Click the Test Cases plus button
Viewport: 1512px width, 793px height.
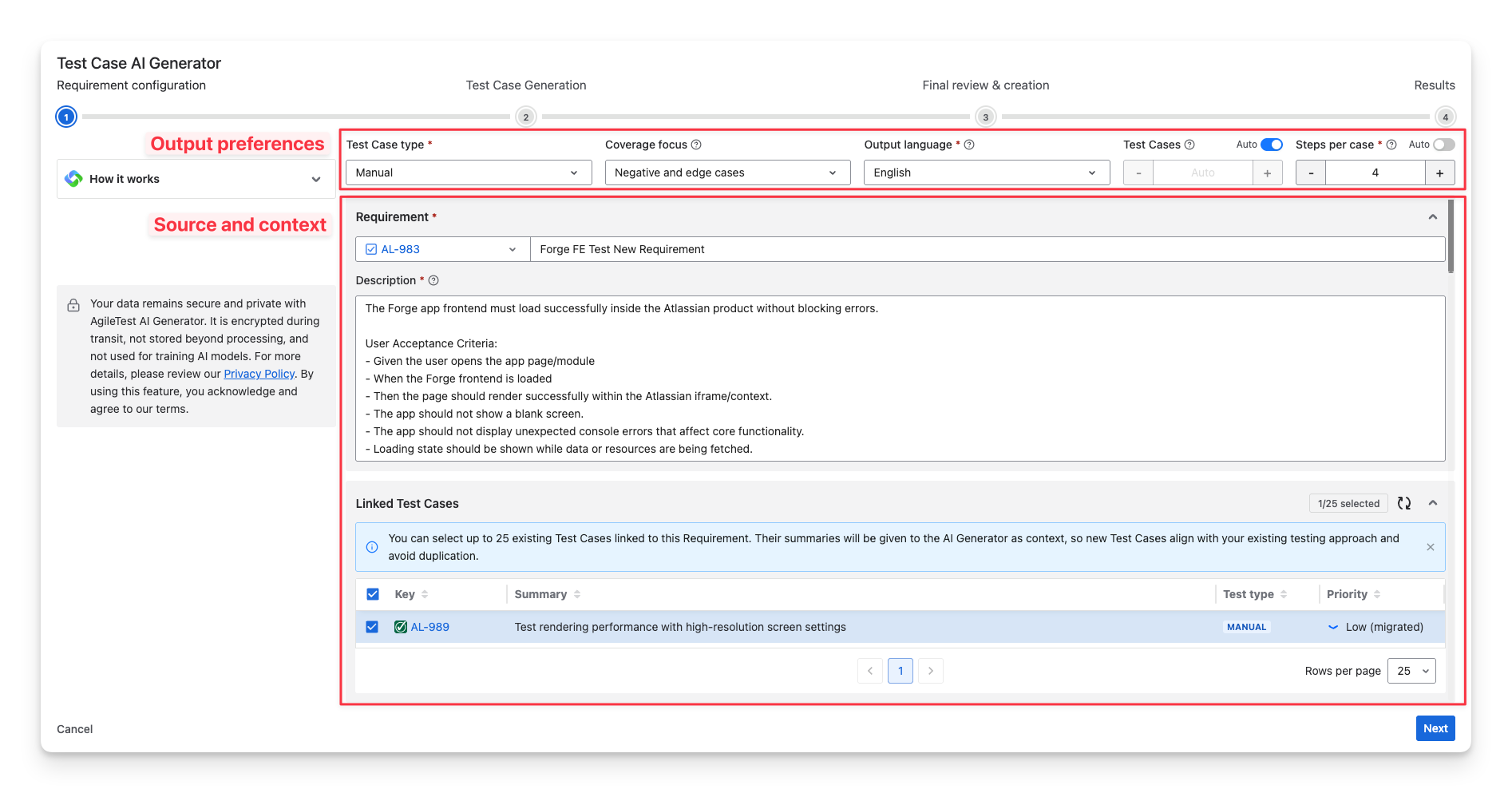[x=1268, y=172]
